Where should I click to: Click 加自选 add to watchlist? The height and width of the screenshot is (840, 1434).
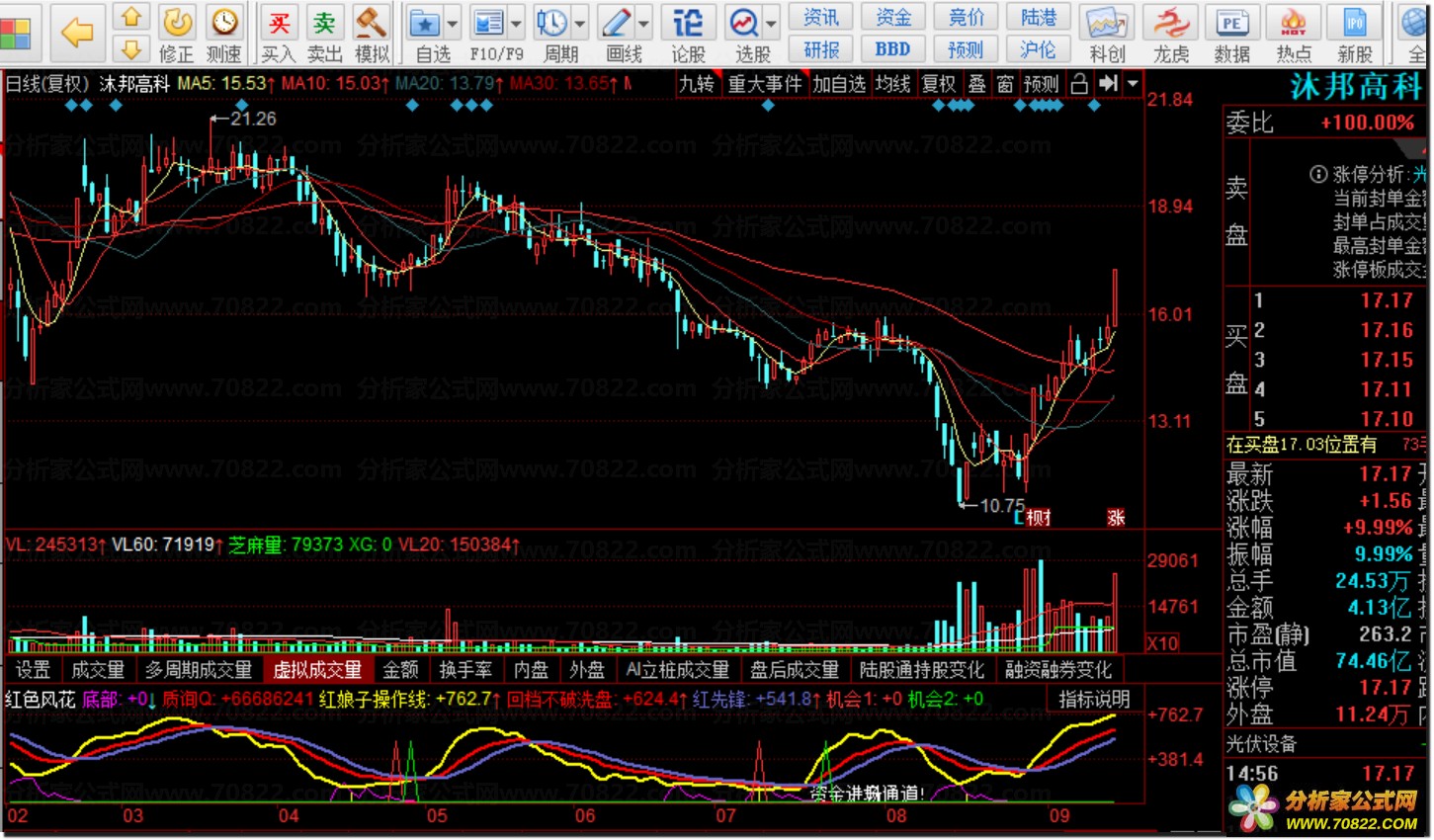839,84
